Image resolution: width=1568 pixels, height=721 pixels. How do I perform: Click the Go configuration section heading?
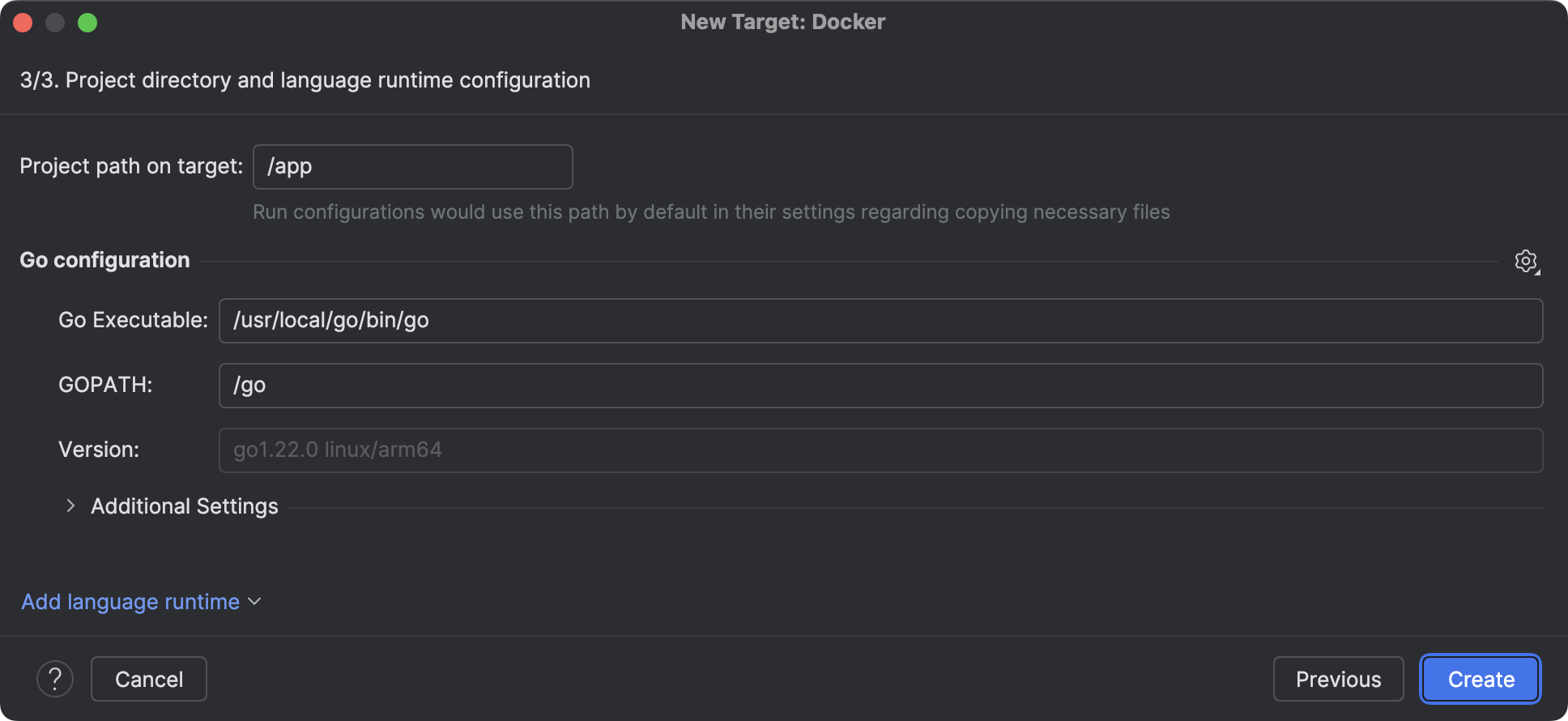coord(104,260)
